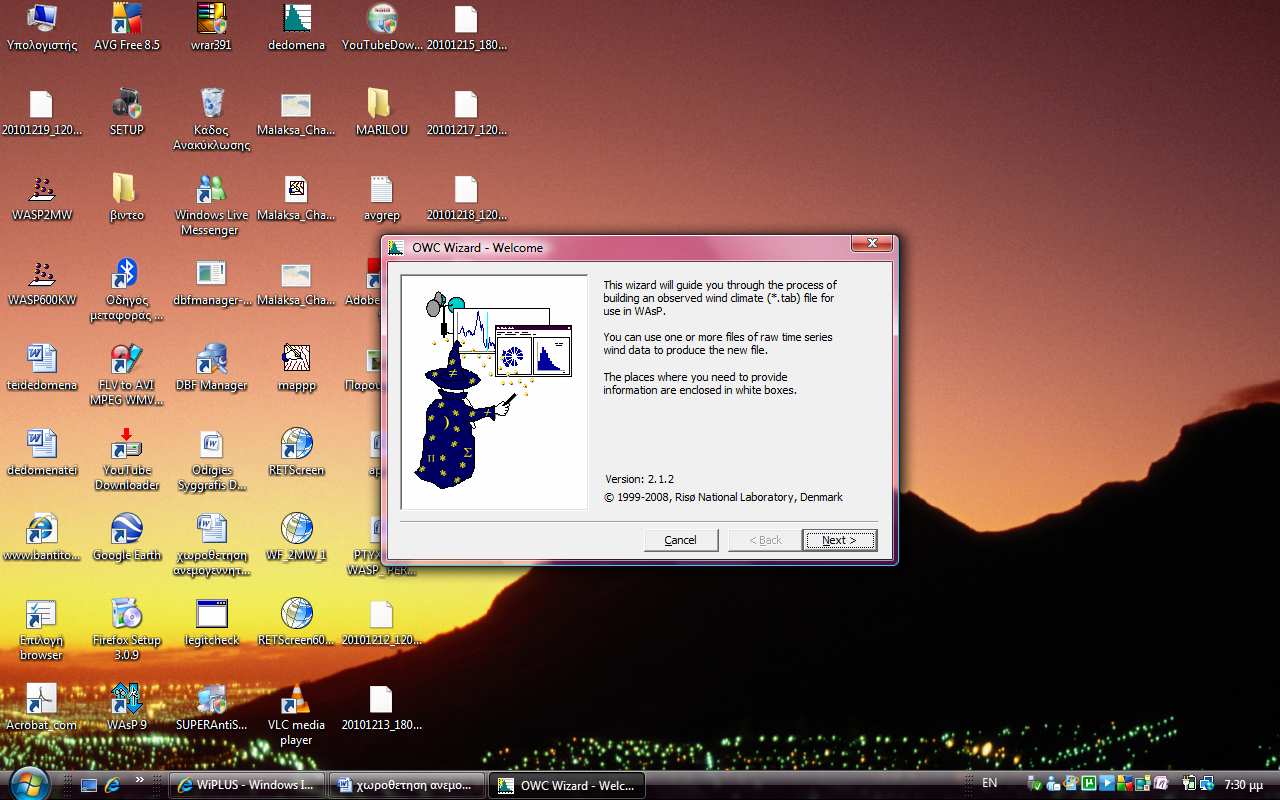Image resolution: width=1280 pixels, height=800 pixels.
Task: Select the YouTube Downloader icon with red arrow
Action: point(127,460)
